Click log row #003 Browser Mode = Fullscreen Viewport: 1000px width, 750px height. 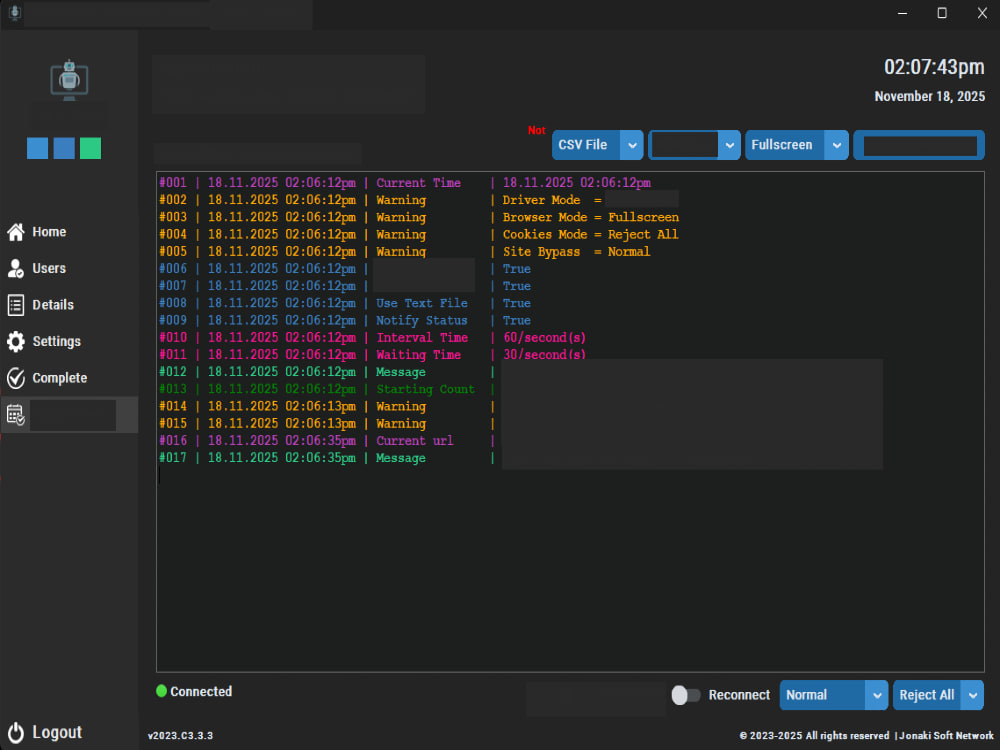point(419,217)
